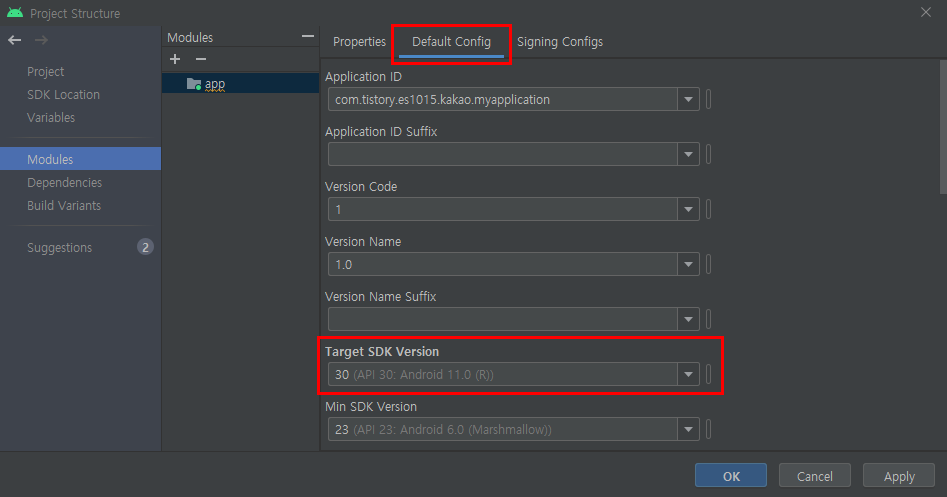Click the small handle beside Target SDK Version

coord(708,374)
